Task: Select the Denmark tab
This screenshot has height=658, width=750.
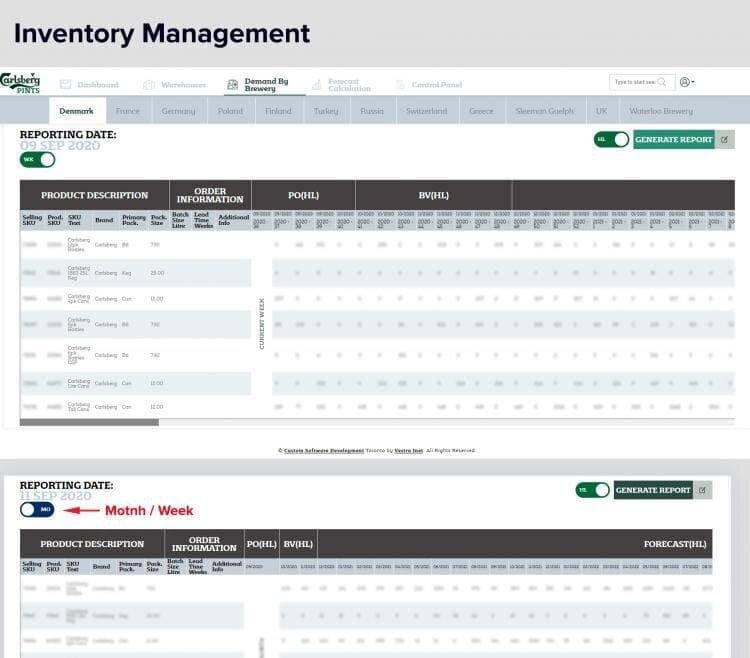Action: click(77, 111)
